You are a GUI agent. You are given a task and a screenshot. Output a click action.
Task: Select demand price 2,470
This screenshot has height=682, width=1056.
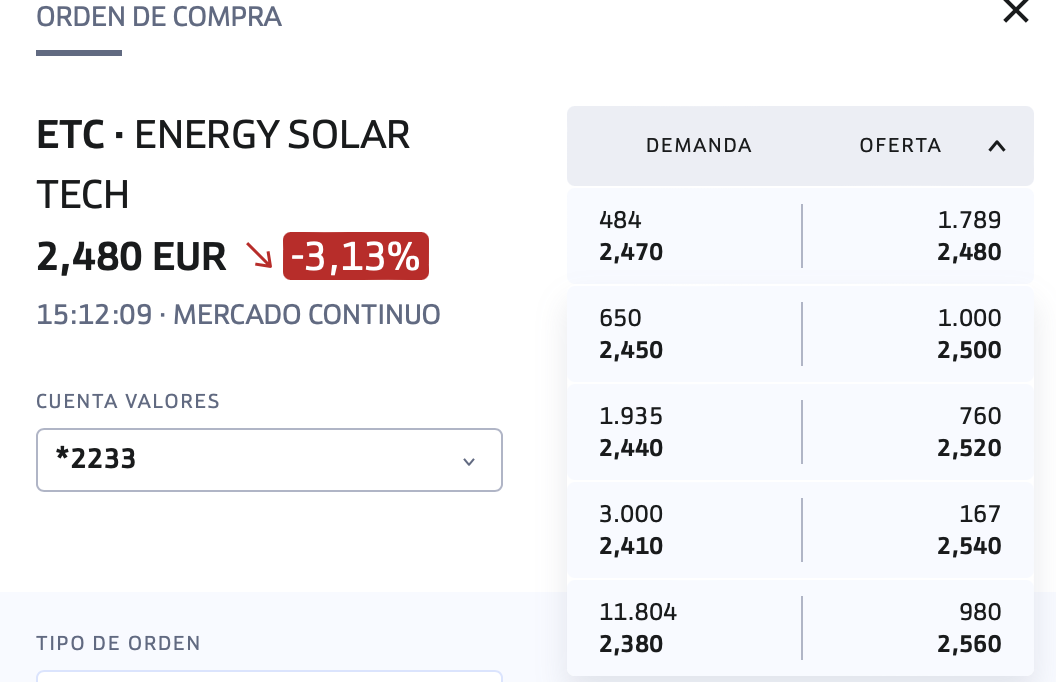tap(631, 252)
